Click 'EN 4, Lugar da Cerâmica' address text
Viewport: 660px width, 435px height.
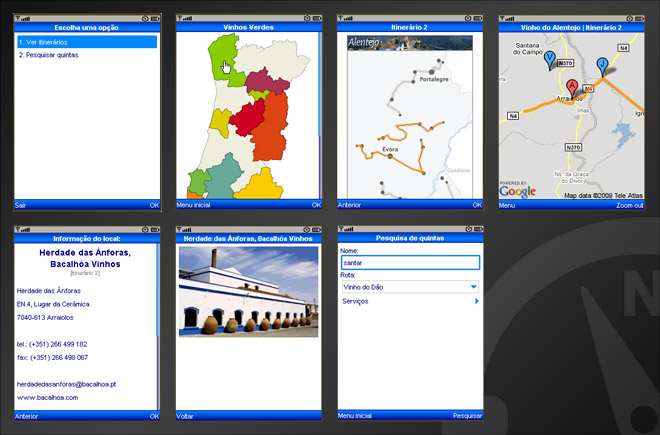pyautogui.click(x=53, y=304)
